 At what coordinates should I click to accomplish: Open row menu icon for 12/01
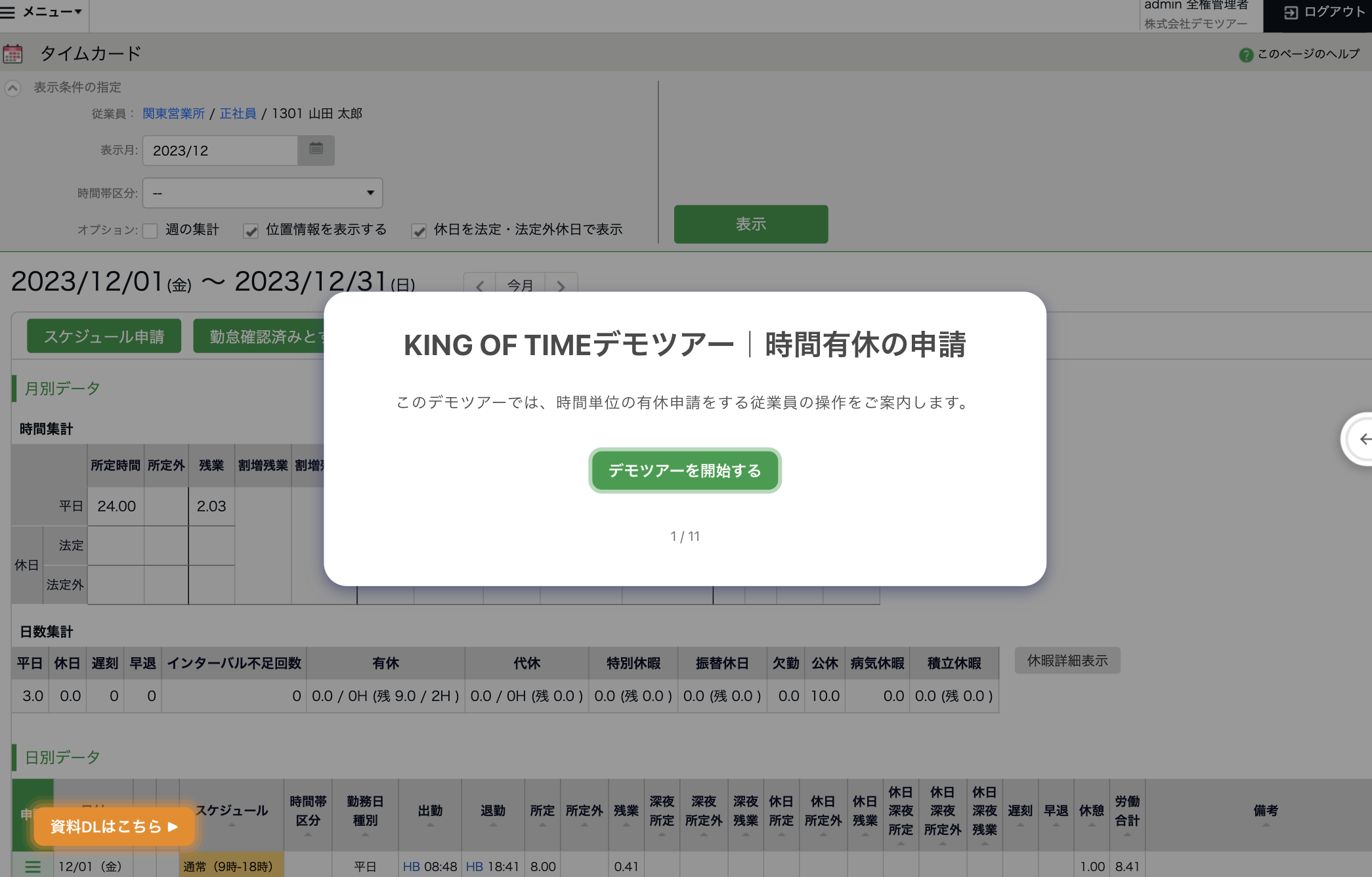click(x=32, y=866)
